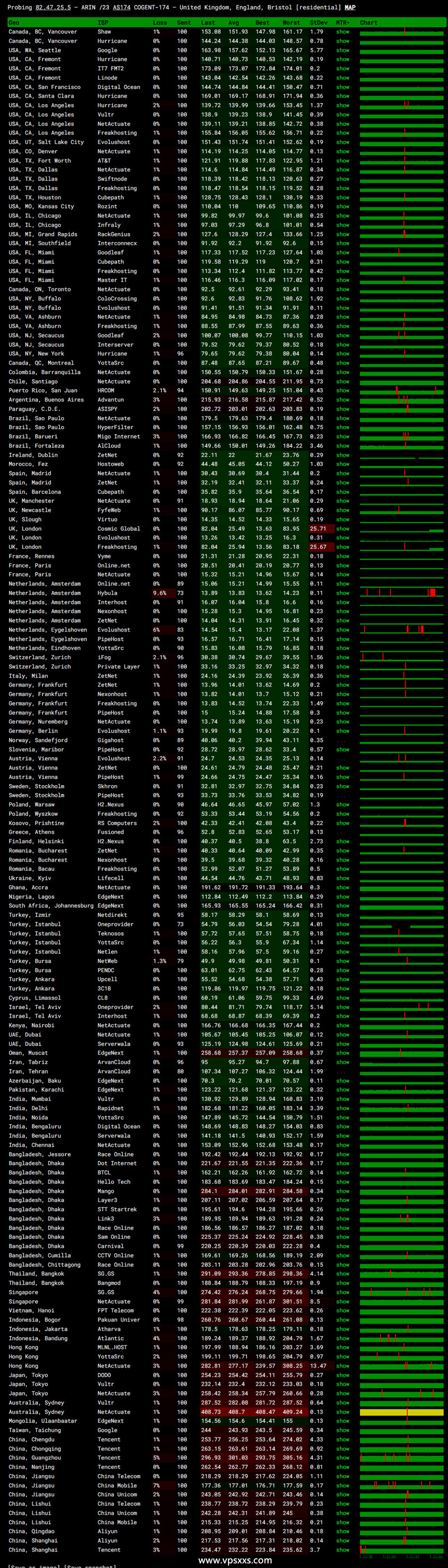Click the Loss column header
The height and width of the screenshot is (1568, 448).
coord(160,22)
